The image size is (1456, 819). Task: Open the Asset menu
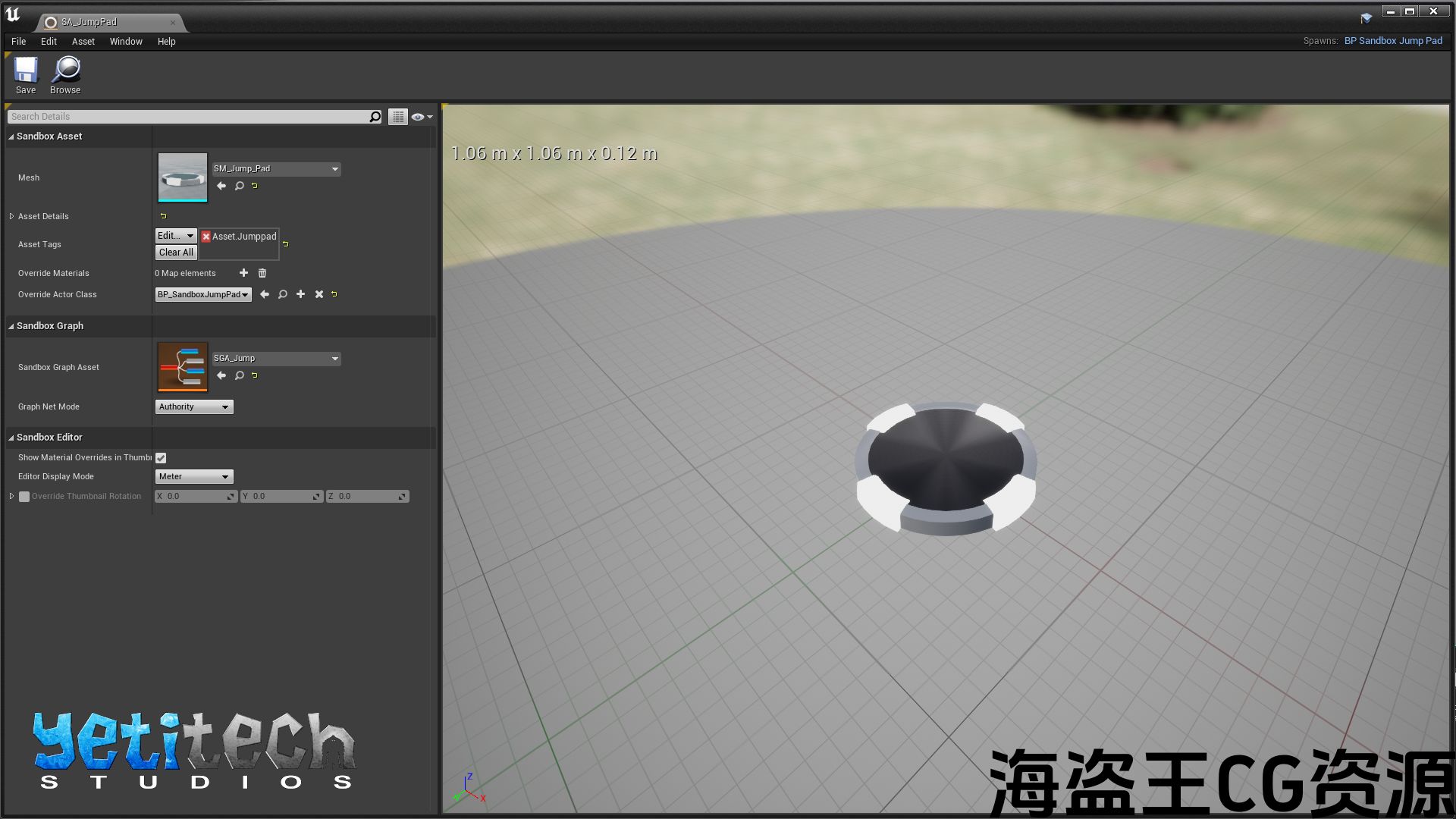(x=83, y=42)
